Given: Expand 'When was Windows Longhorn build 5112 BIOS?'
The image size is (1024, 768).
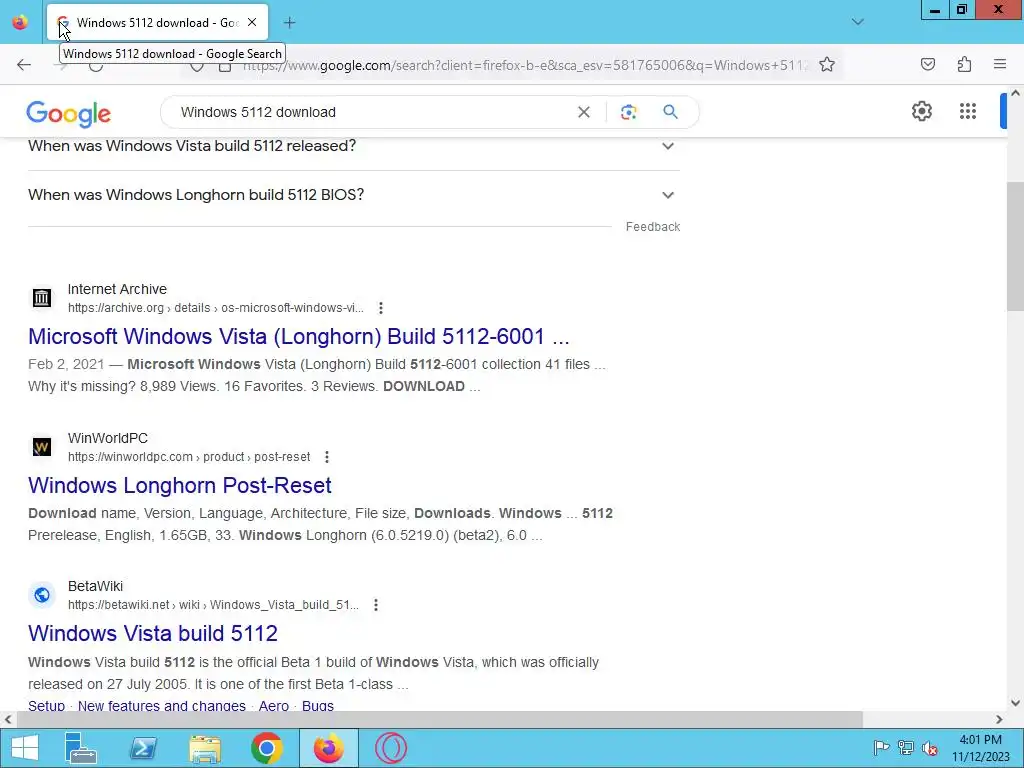Looking at the screenshot, I should click(x=354, y=195).
